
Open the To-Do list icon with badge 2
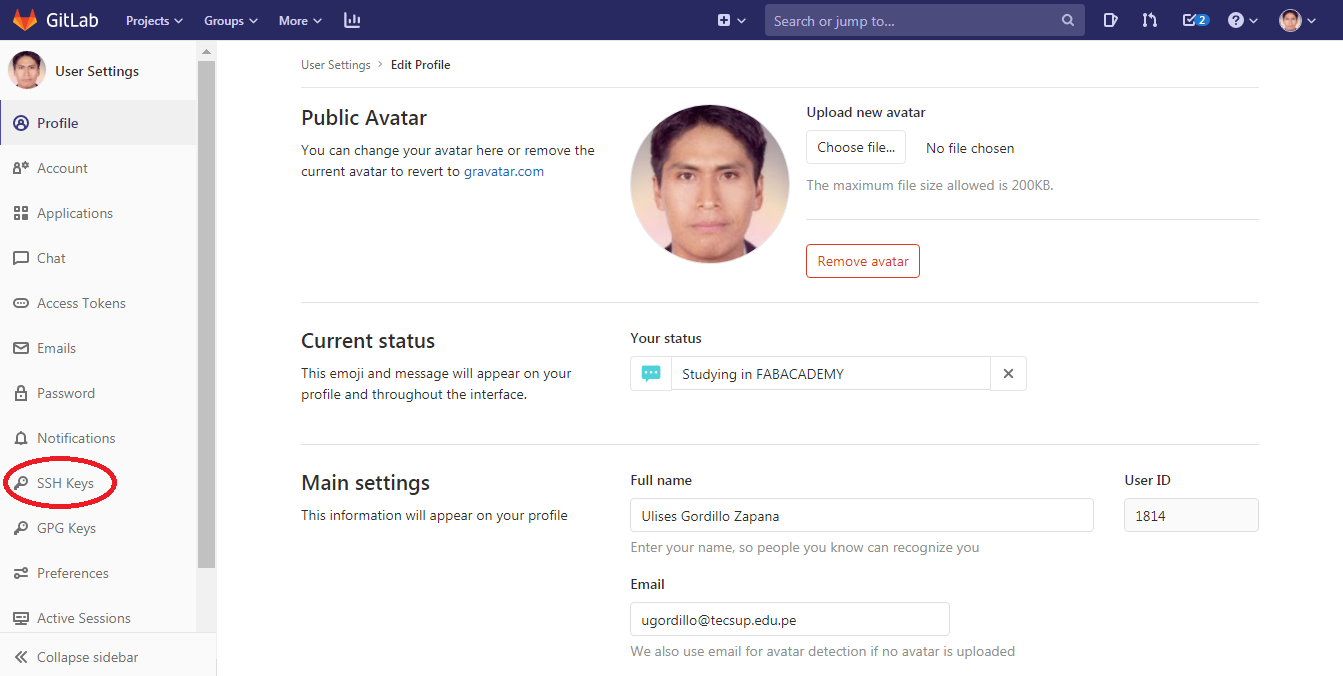[x=1194, y=20]
